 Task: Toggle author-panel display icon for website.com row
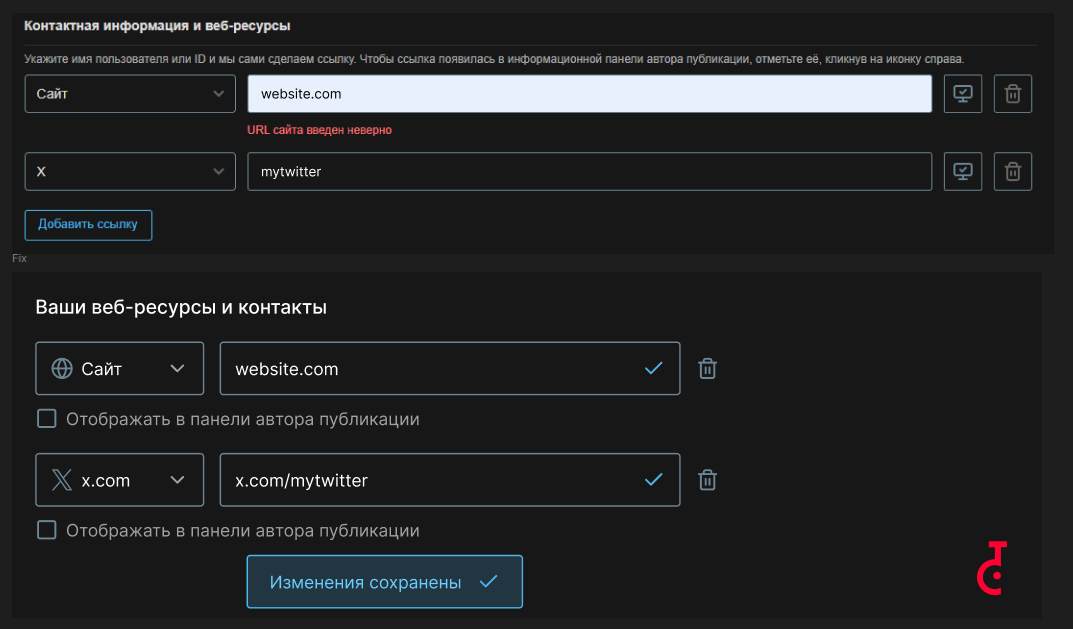point(963,94)
